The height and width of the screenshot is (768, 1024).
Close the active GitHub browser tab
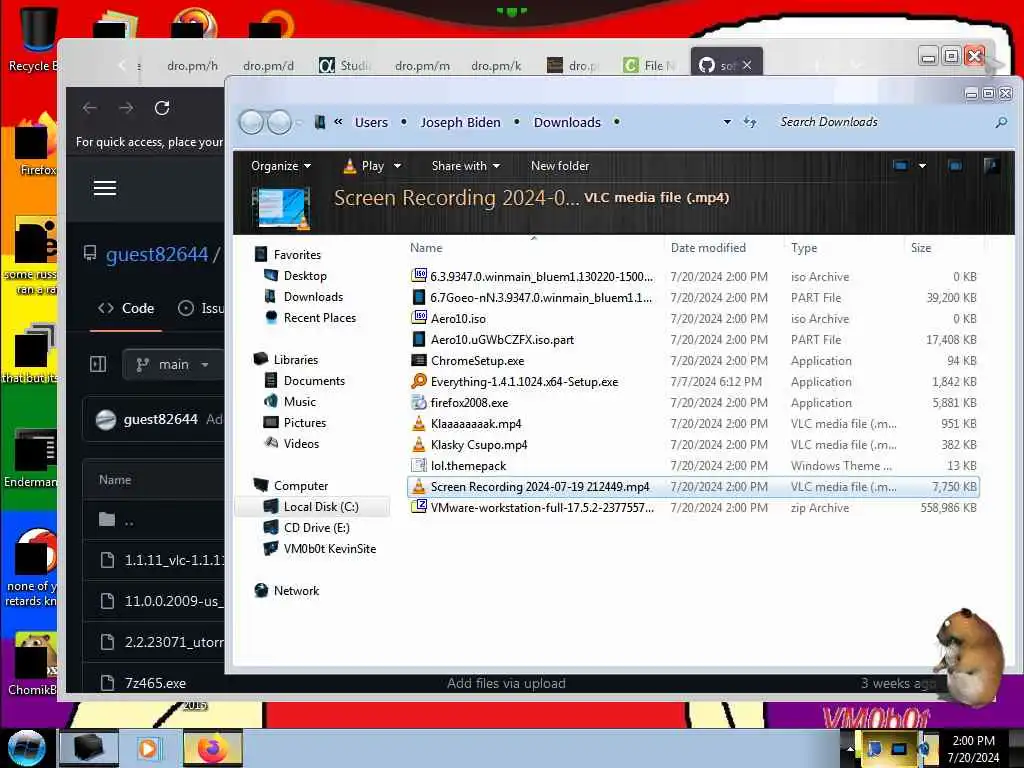click(x=747, y=65)
